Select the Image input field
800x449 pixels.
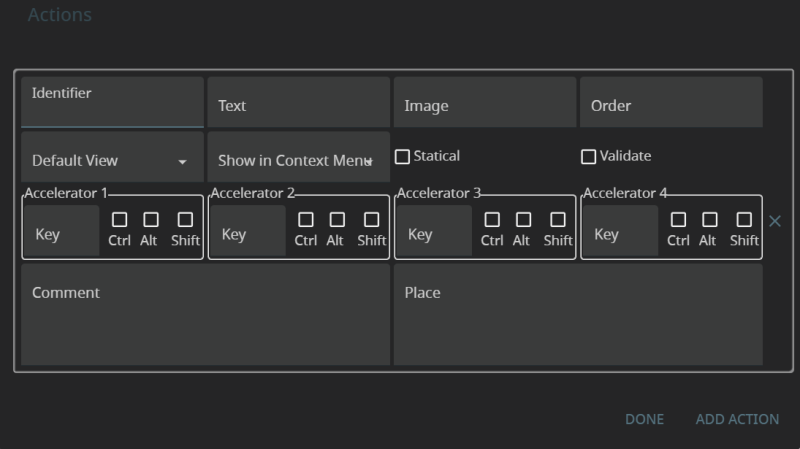[x=484, y=105]
